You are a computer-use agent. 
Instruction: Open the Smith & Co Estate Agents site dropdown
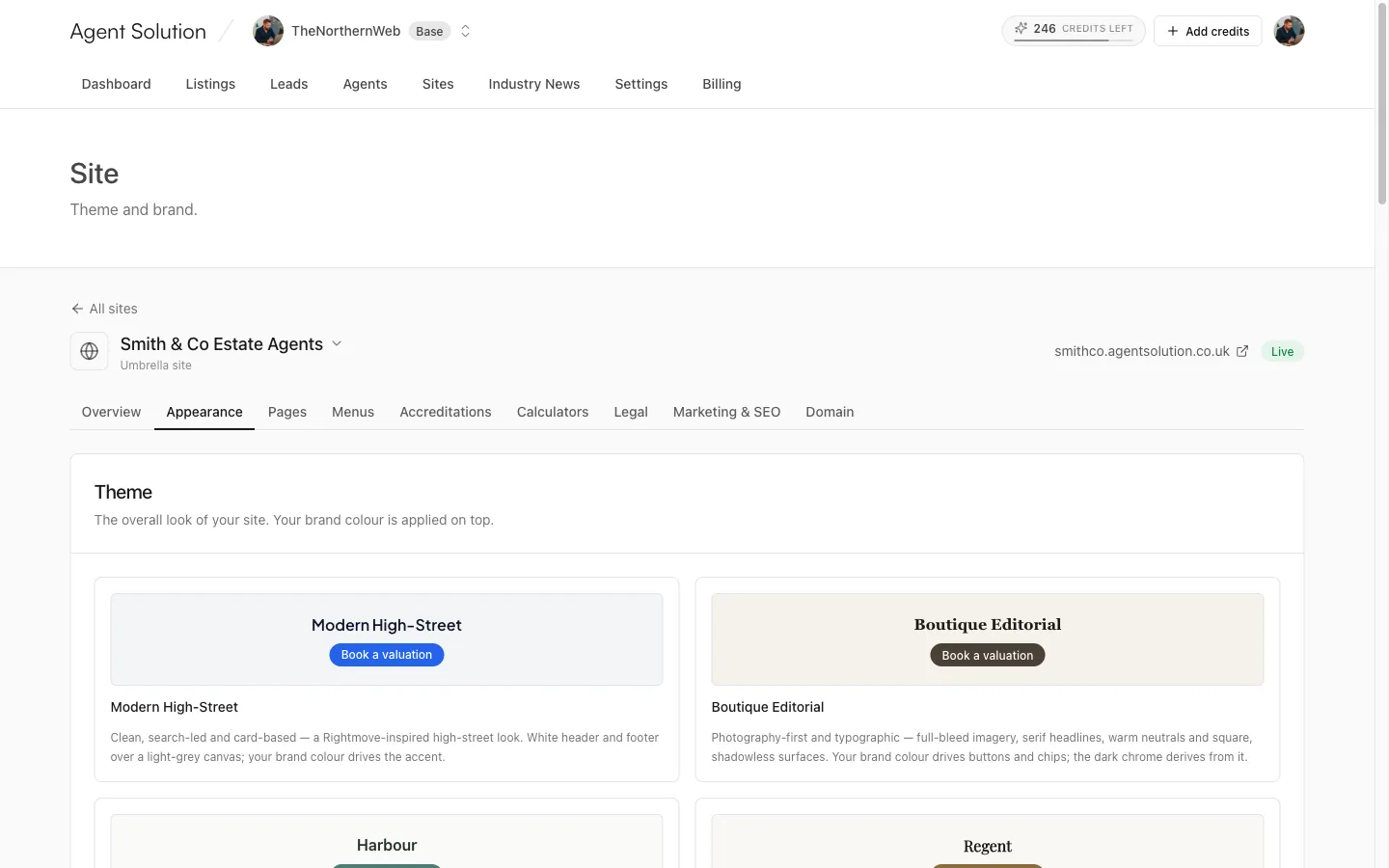click(x=337, y=343)
